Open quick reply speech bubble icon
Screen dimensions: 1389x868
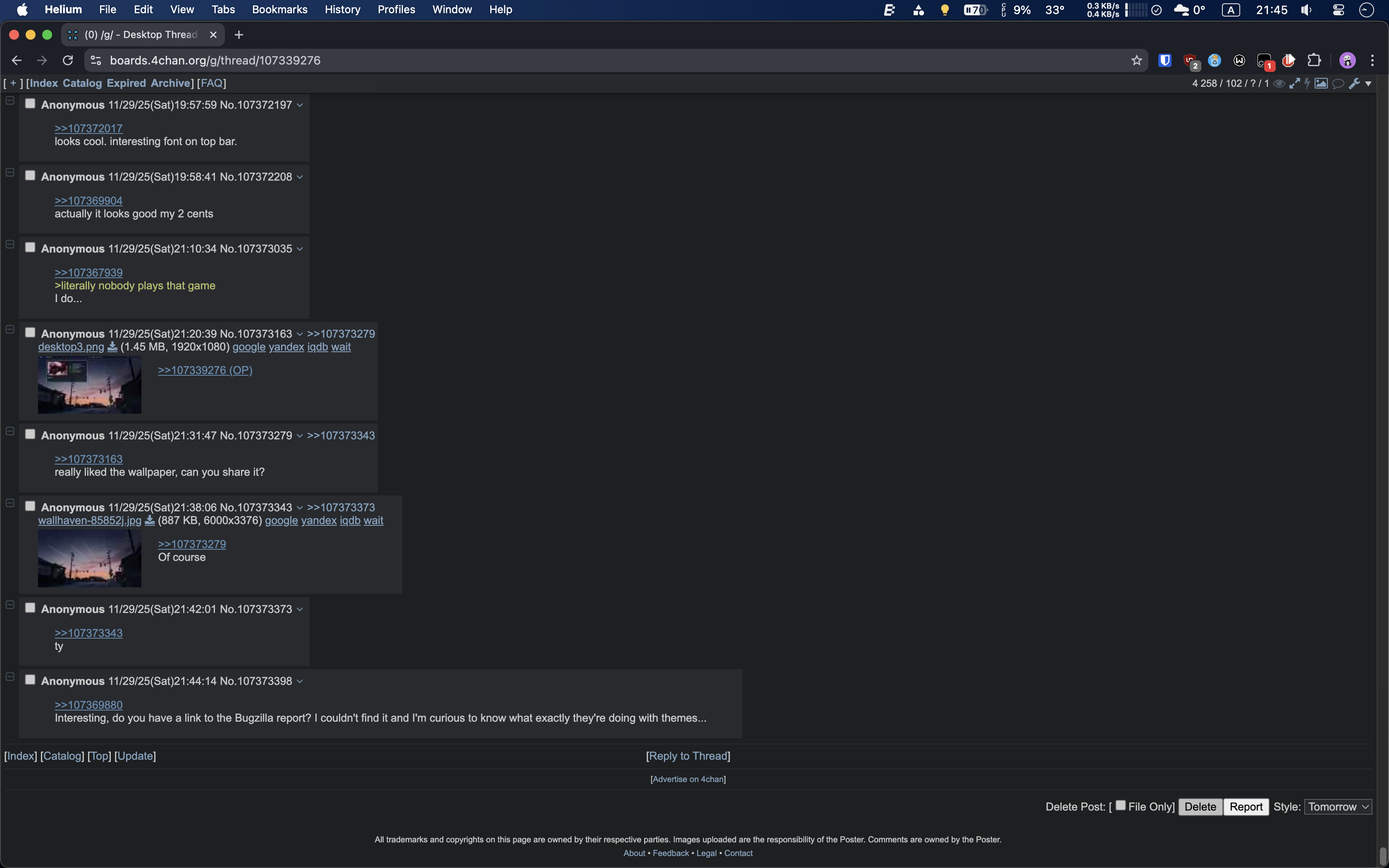1338,83
